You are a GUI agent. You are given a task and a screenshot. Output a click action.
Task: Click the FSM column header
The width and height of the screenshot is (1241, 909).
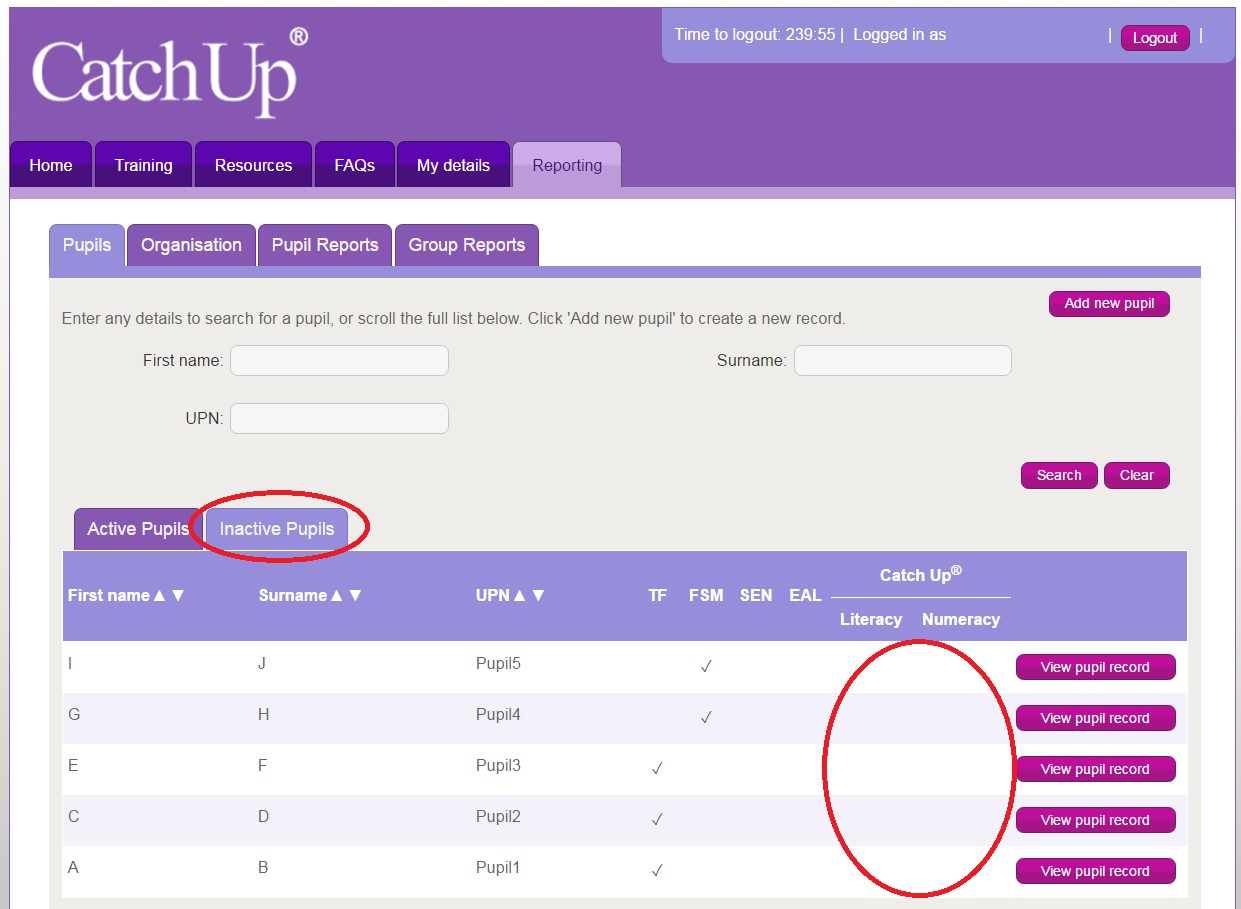pyautogui.click(x=706, y=595)
